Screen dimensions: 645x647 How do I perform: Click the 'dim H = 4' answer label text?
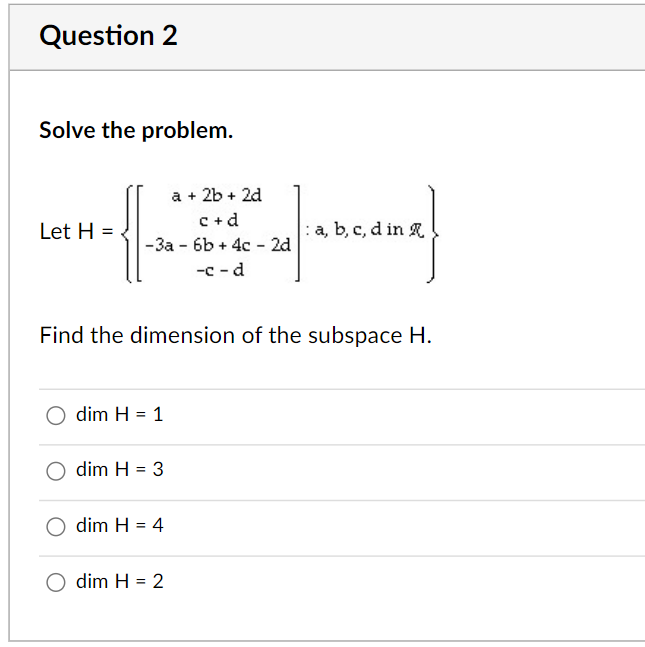[x=119, y=526]
